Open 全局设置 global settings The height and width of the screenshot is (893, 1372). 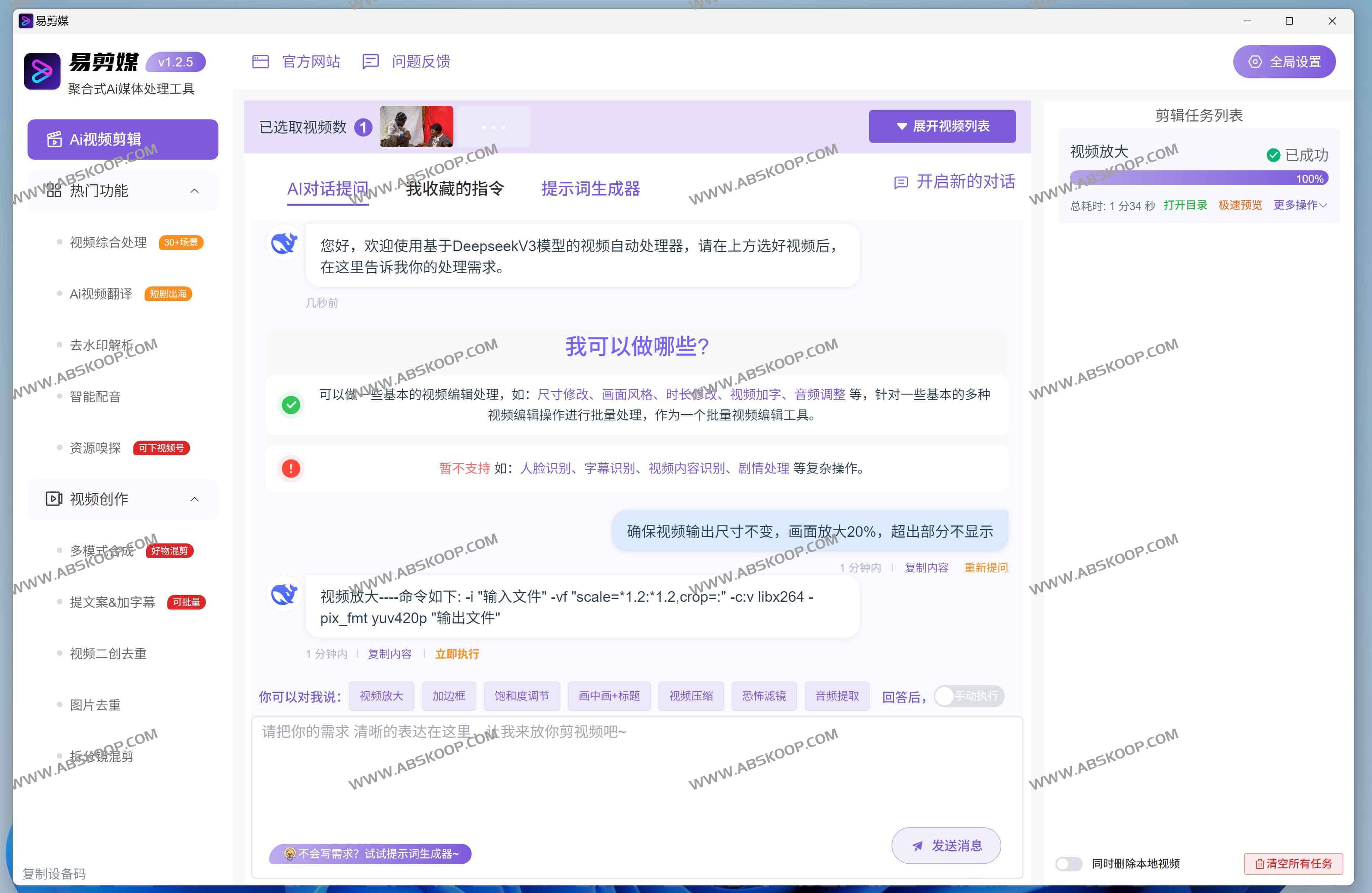[1284, 62]
